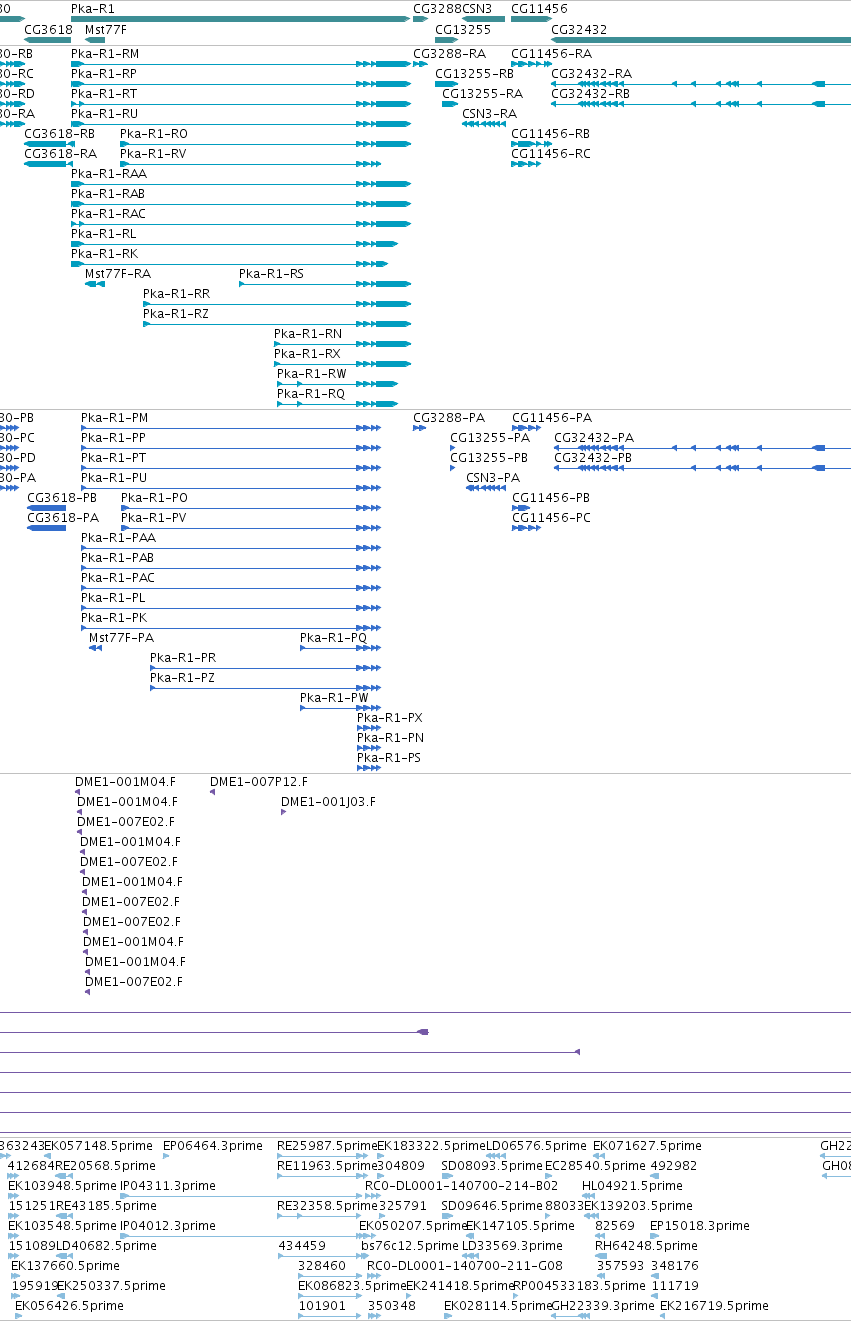
Task: Select transcript Pka-R1-RAA
Action: [x=109, y=174]
